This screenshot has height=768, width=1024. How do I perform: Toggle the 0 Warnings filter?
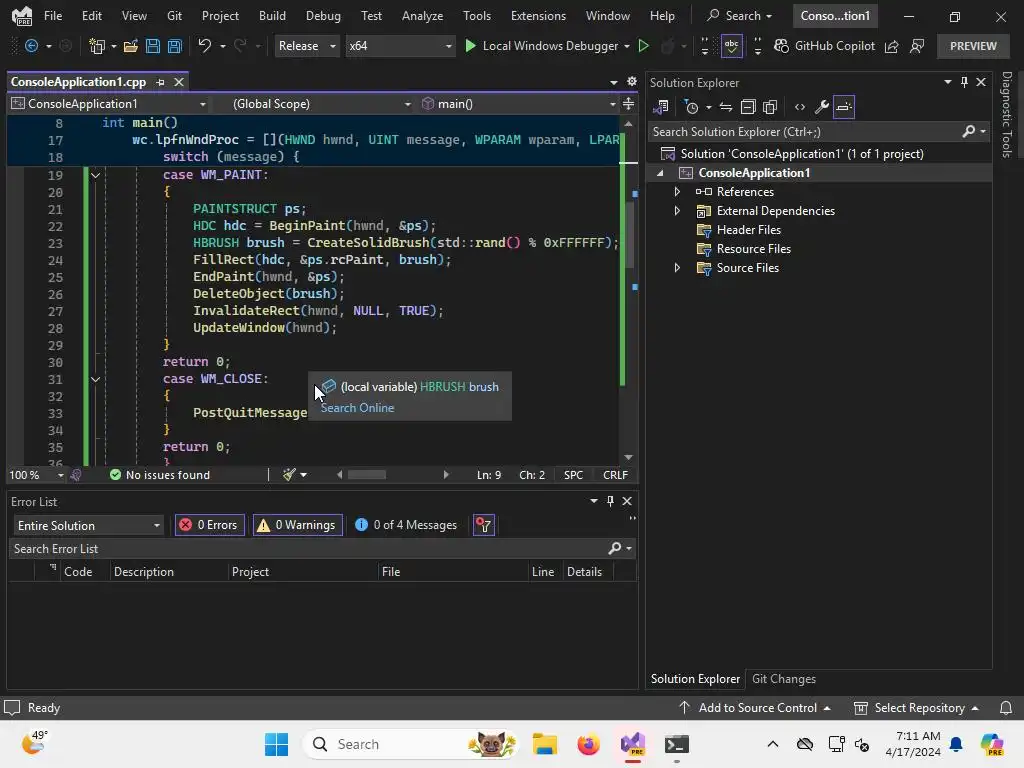tap(298, 525)
